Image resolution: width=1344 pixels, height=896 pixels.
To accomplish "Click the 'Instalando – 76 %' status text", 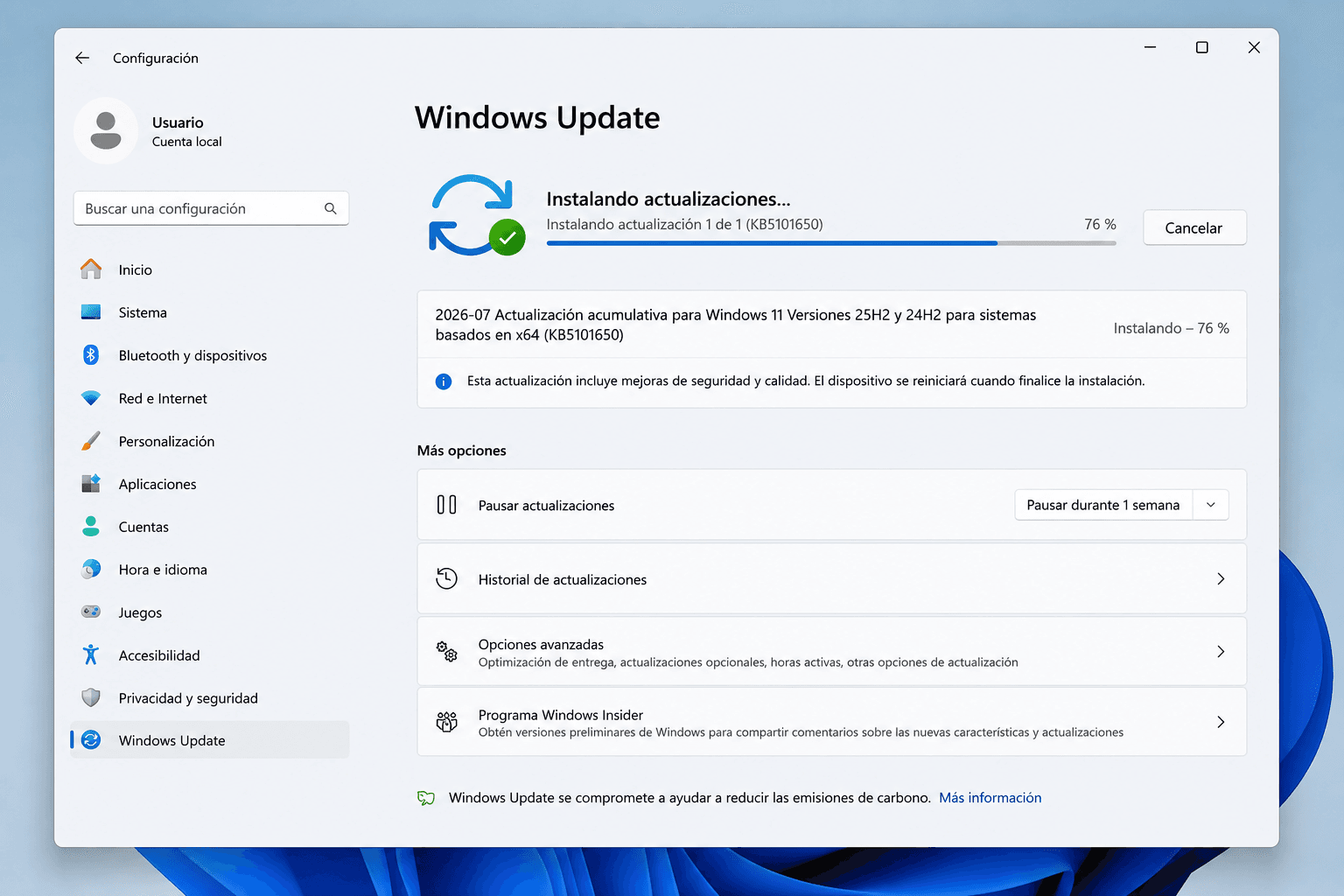I will click(x=1172, y=328).
